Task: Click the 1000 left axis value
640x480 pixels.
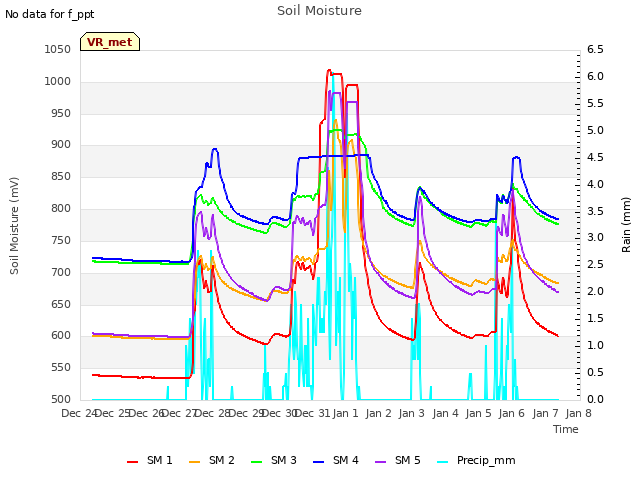Action: [x=58, y=81]
